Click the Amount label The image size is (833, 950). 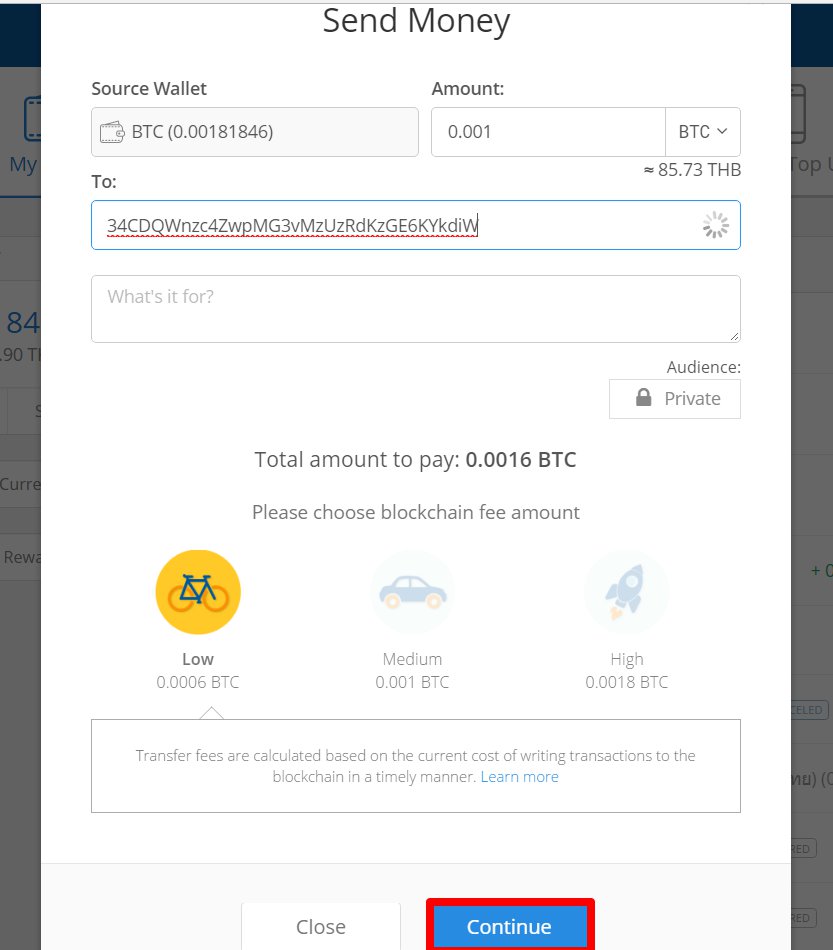click(468, 89)
